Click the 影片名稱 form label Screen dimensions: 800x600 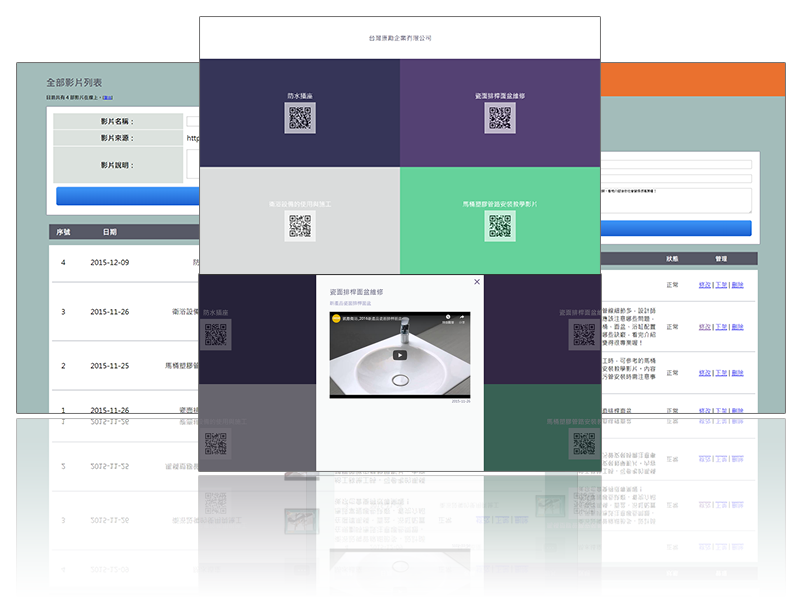pos(117,121)
